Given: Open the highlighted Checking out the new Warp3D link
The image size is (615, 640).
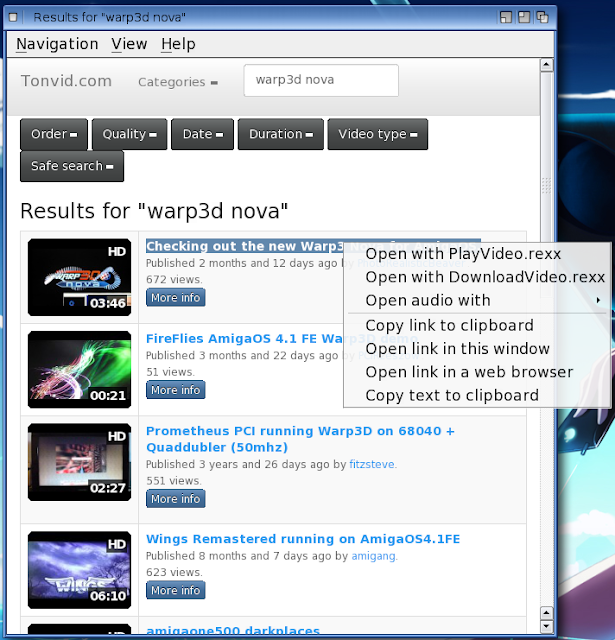Looking at the screenshot, I should click(245, 246).
